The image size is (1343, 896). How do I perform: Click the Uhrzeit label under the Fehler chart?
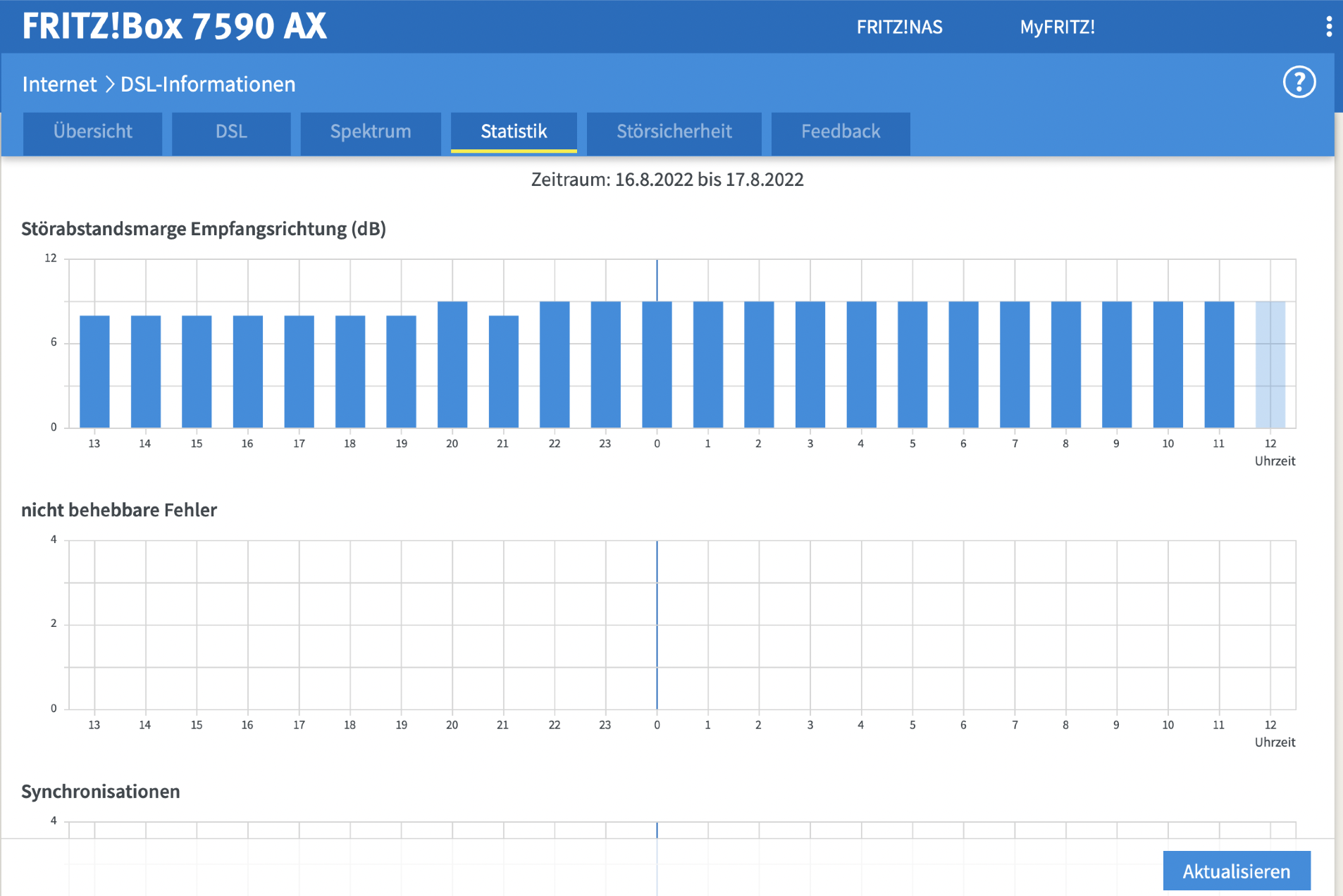(1275, 742)
